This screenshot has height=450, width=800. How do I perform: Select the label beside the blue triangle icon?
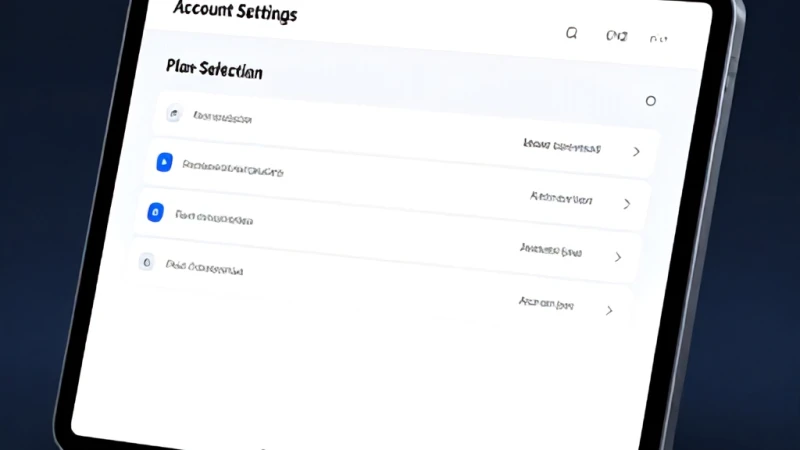233,168
